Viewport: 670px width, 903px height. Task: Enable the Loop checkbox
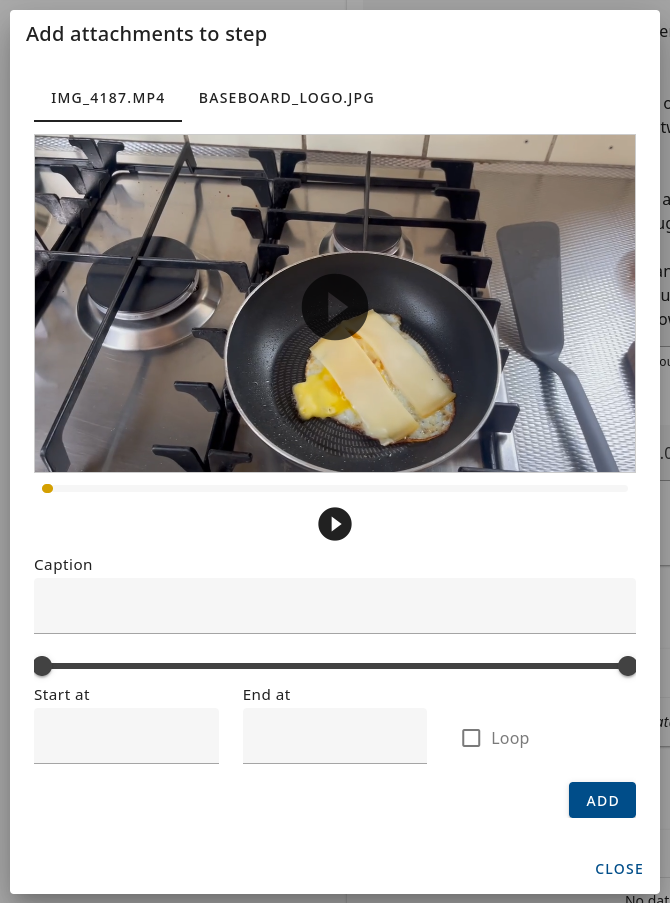point(471,738)
